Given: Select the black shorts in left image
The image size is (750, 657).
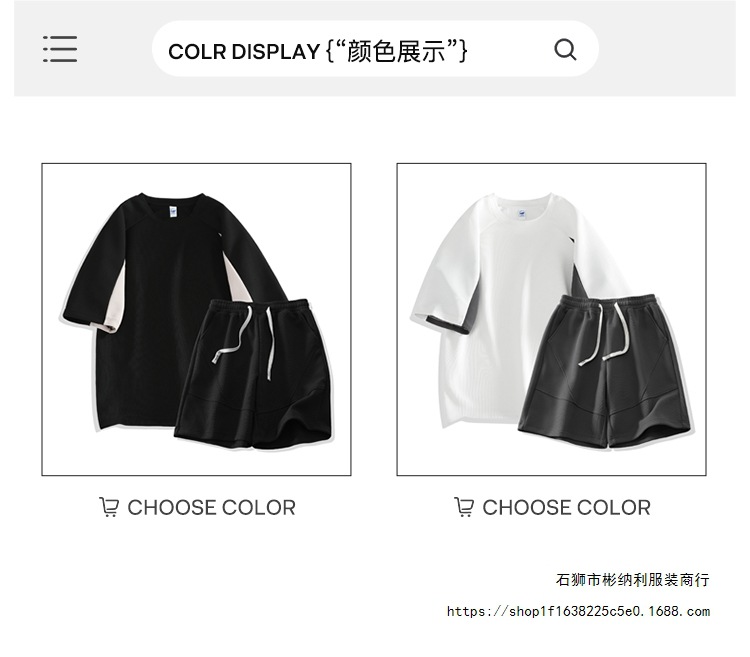Looking at the screenshot, I should tap(254, 374).
